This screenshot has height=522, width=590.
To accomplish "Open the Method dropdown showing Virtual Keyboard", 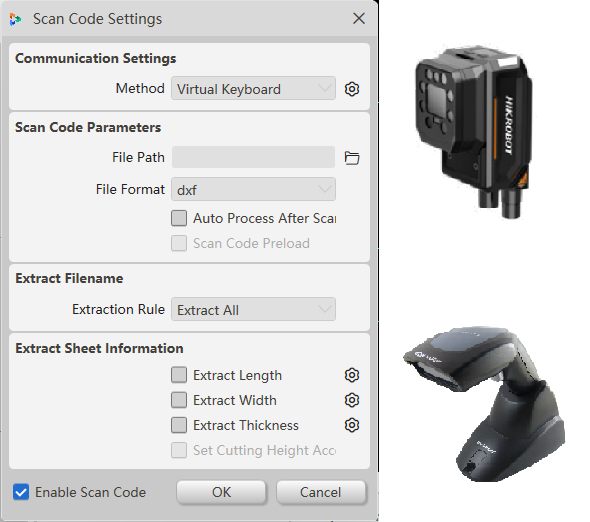I will [253, 89].
